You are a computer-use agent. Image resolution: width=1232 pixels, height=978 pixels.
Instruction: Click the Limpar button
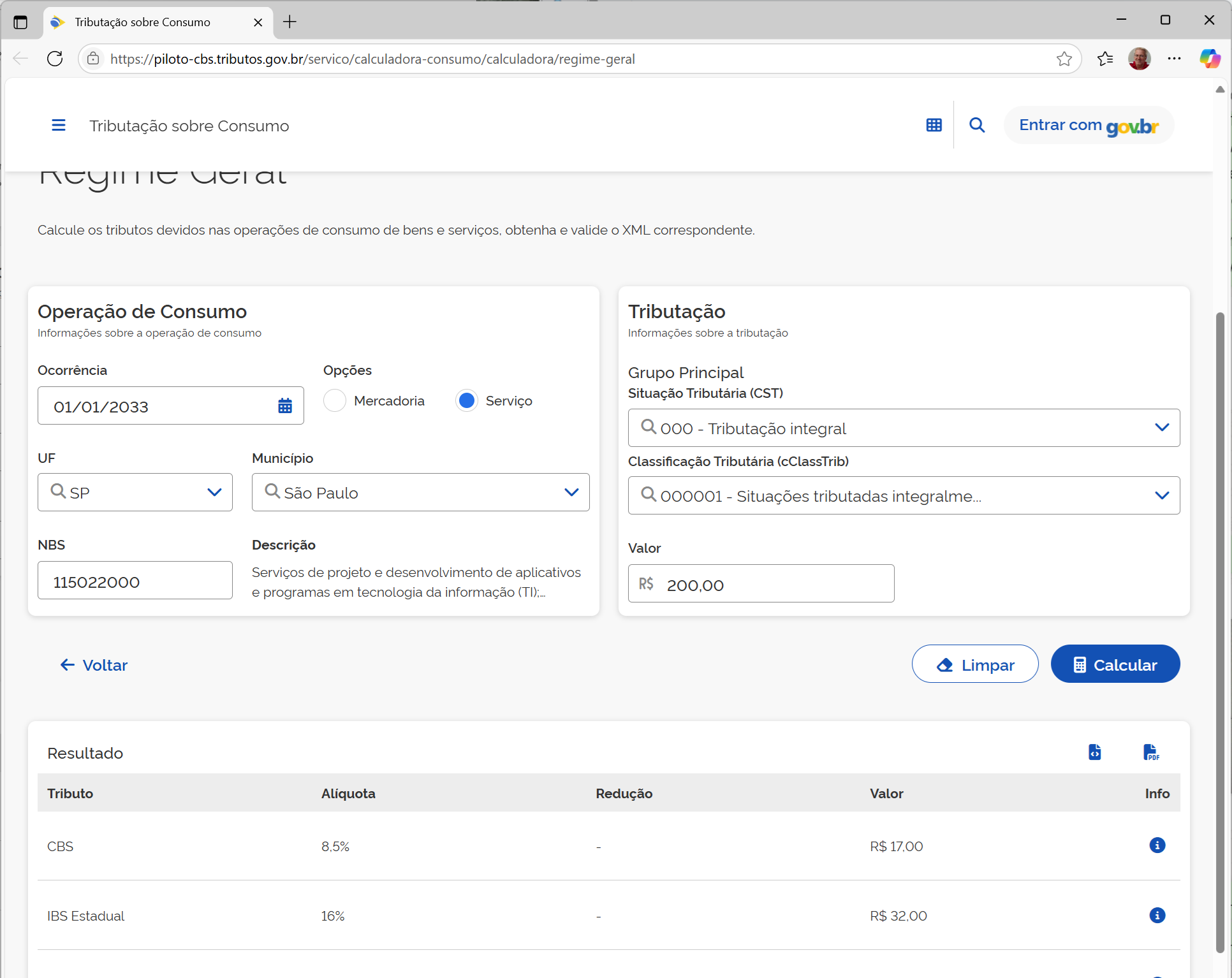974,664
